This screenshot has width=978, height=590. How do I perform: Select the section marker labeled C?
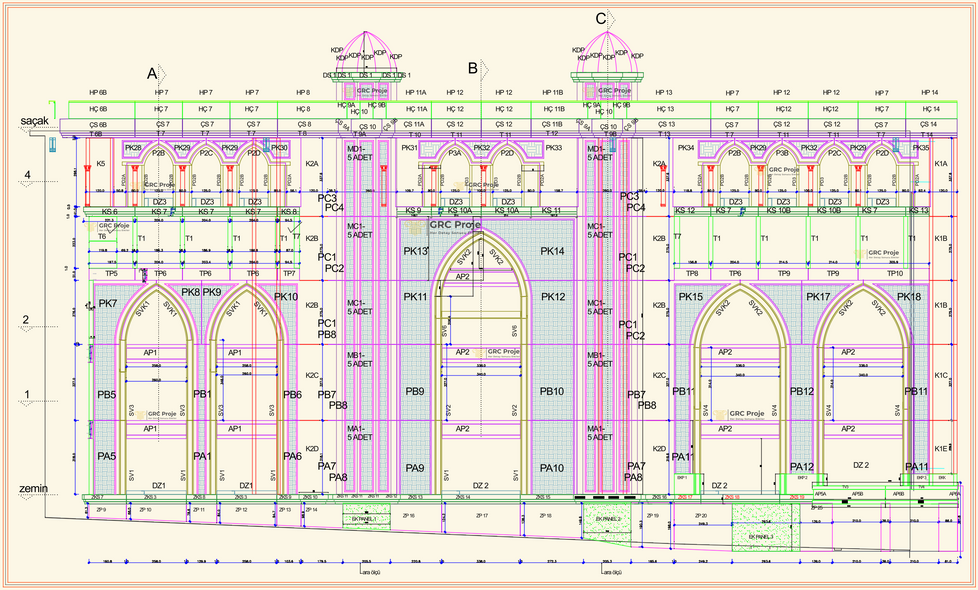[601, 19]
